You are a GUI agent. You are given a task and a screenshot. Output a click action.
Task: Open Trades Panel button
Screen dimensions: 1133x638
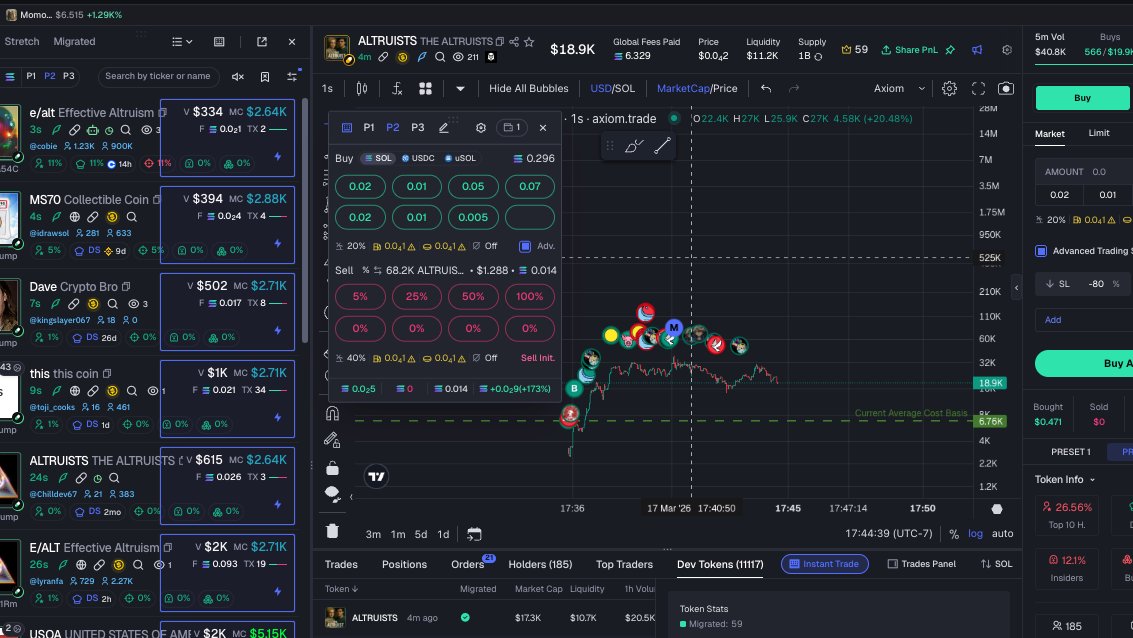click(x=921, y=564)
